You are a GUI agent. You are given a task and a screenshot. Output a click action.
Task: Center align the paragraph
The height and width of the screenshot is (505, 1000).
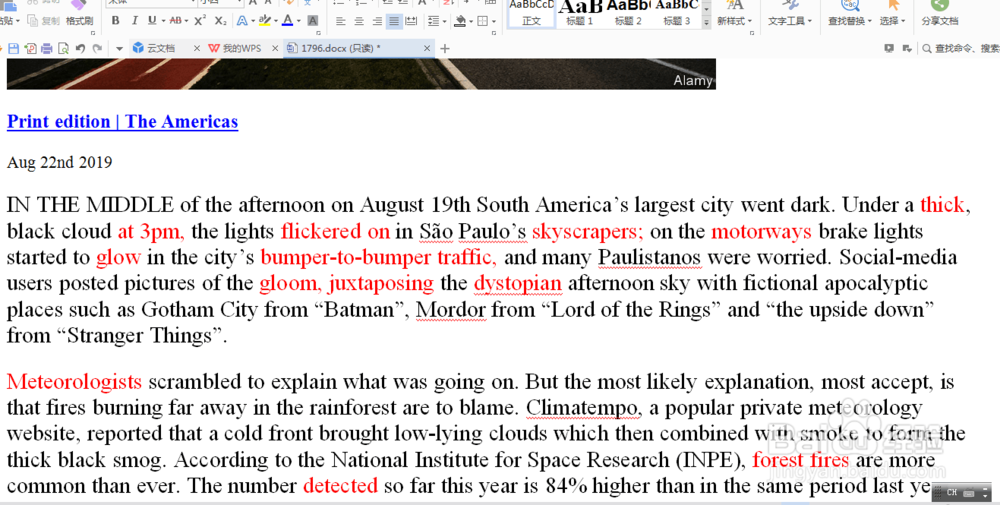(359, 21)
